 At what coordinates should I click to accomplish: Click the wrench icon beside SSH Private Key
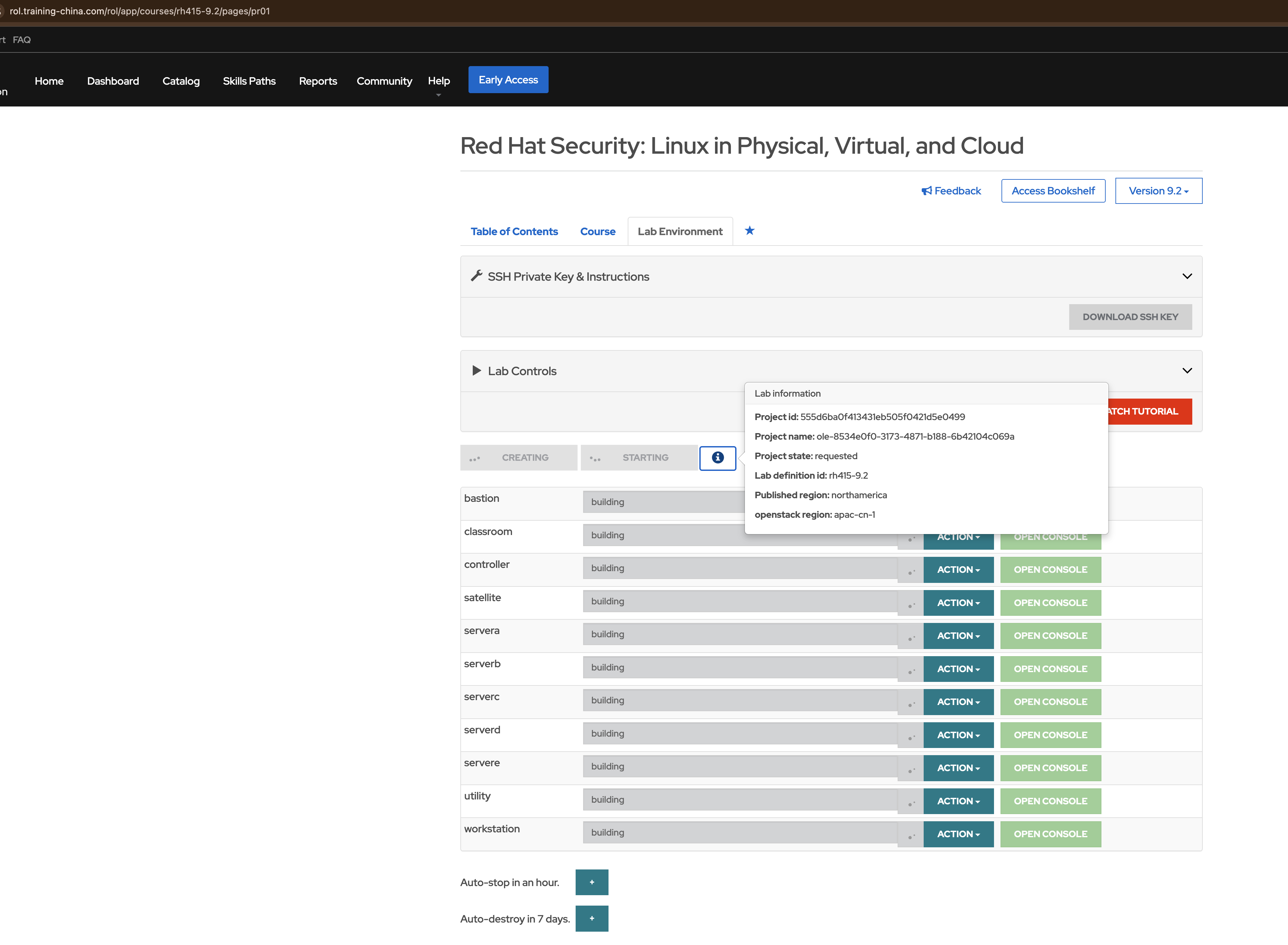coord(476,276)
